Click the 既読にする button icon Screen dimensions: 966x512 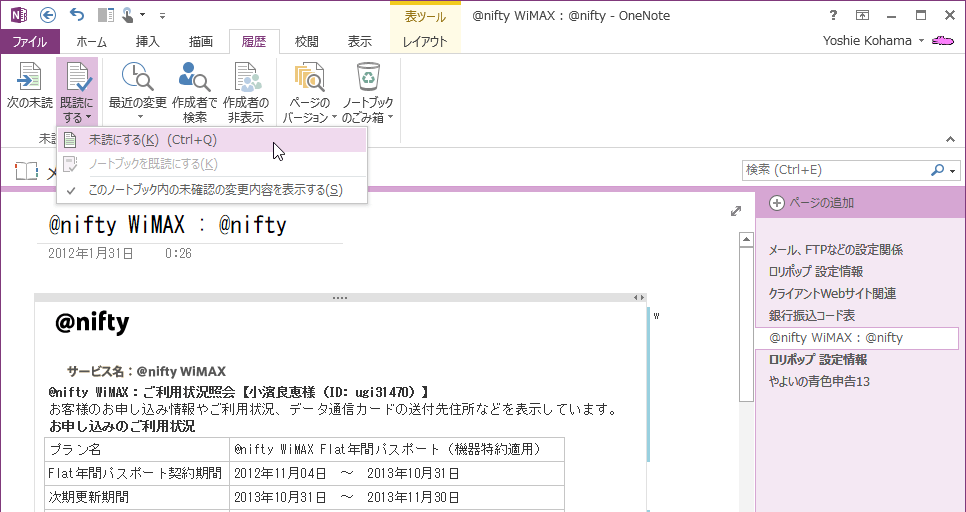coord(77,77)
